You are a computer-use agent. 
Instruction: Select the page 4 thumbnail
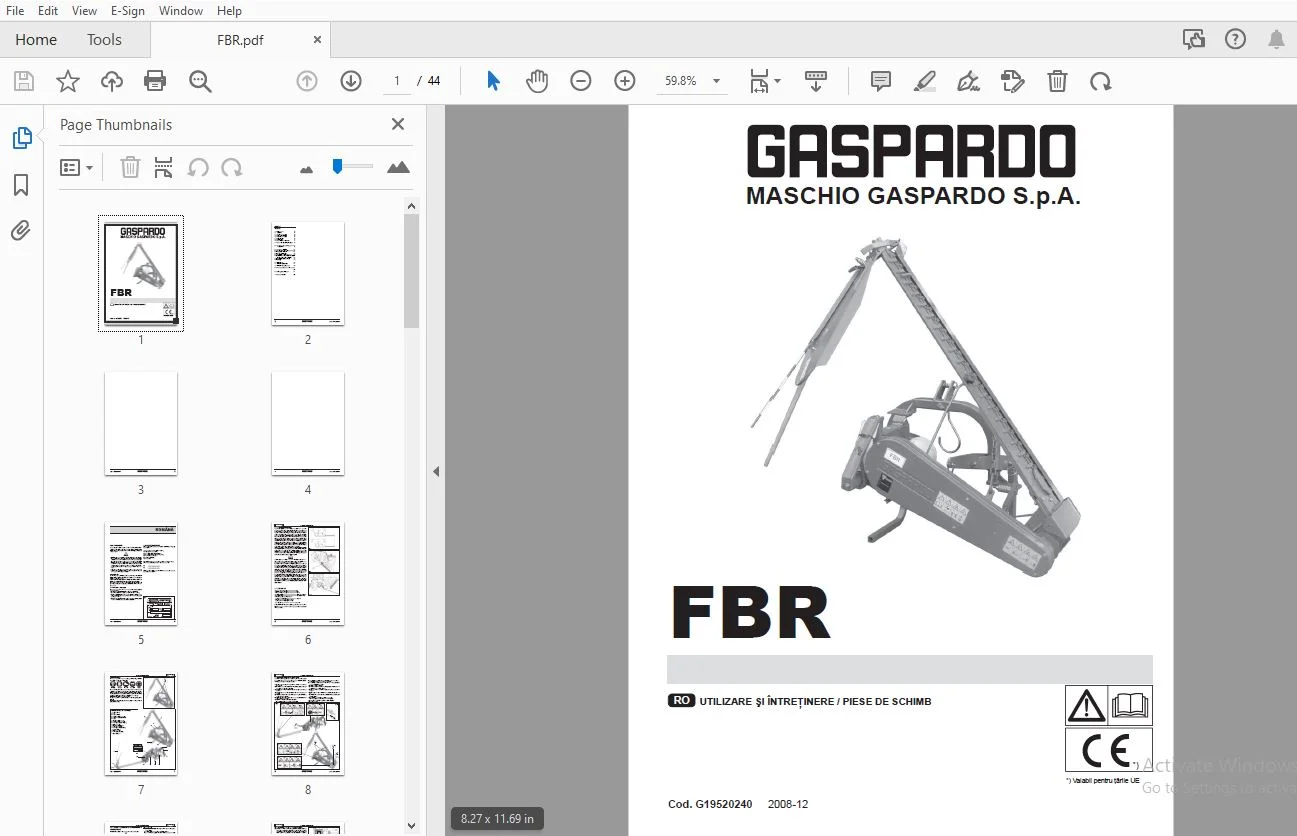click(x=308, y=423)
